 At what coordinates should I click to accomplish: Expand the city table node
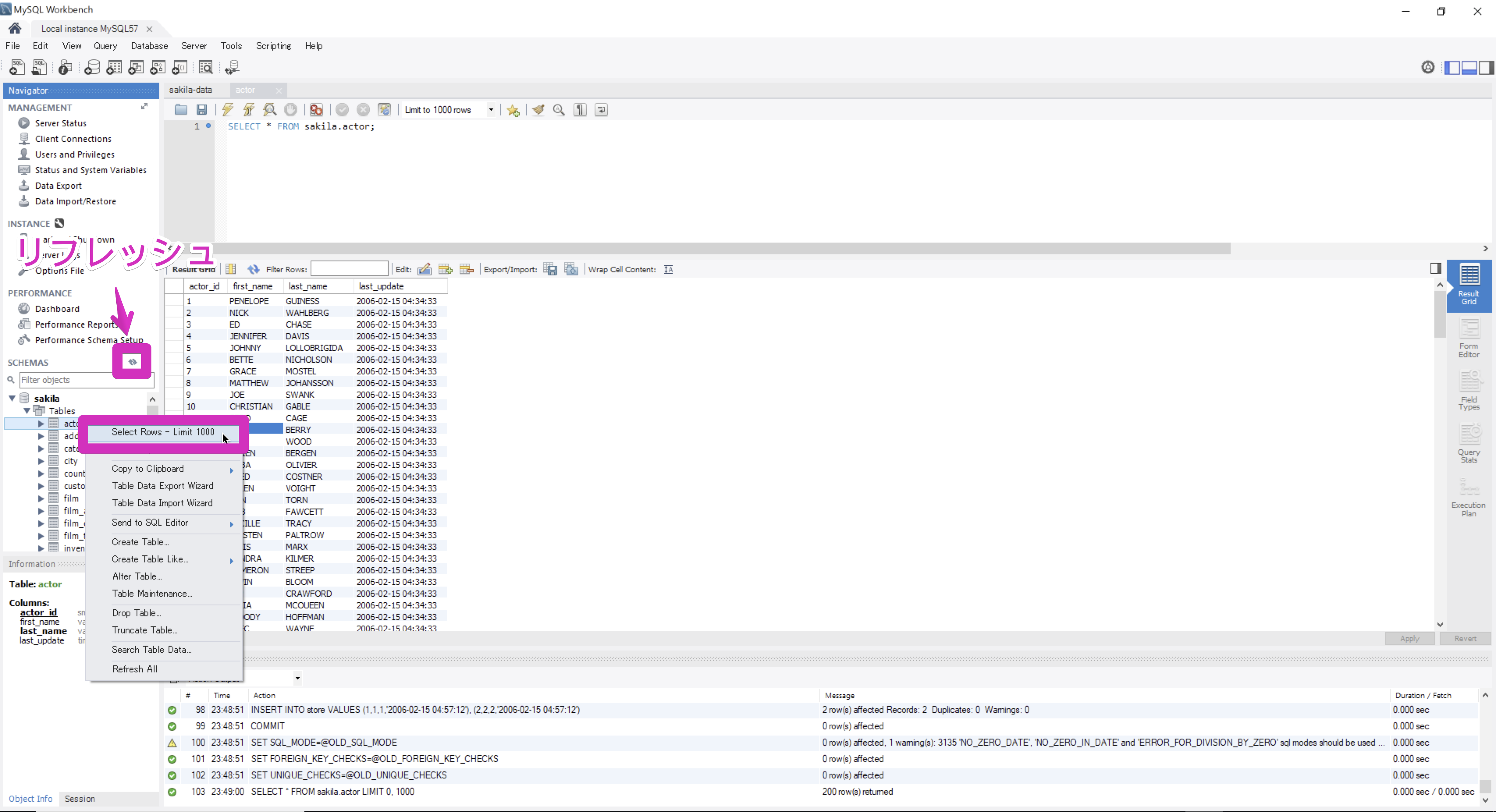point(41,460)
